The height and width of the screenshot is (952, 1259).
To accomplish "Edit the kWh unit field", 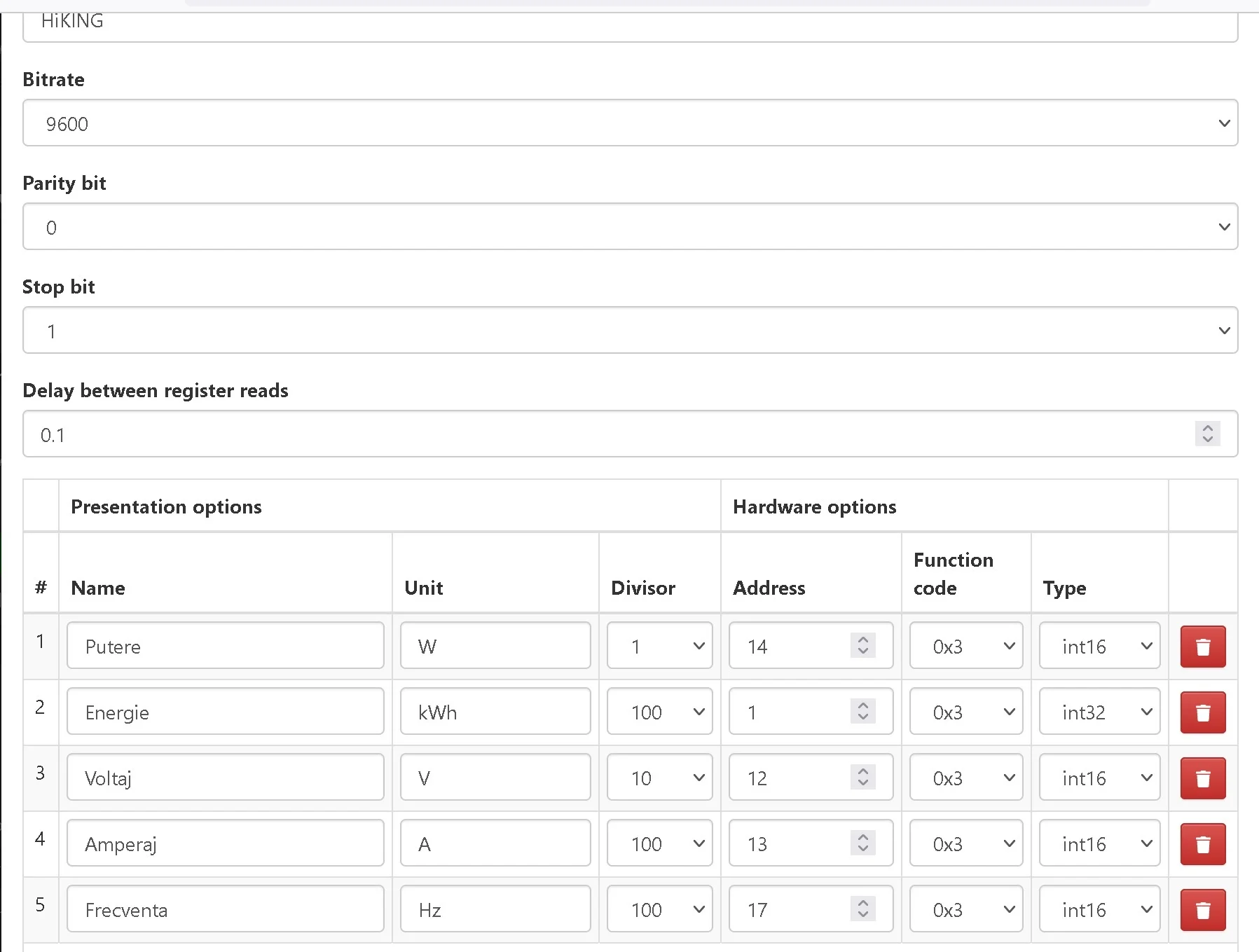I will coord(495,712).
